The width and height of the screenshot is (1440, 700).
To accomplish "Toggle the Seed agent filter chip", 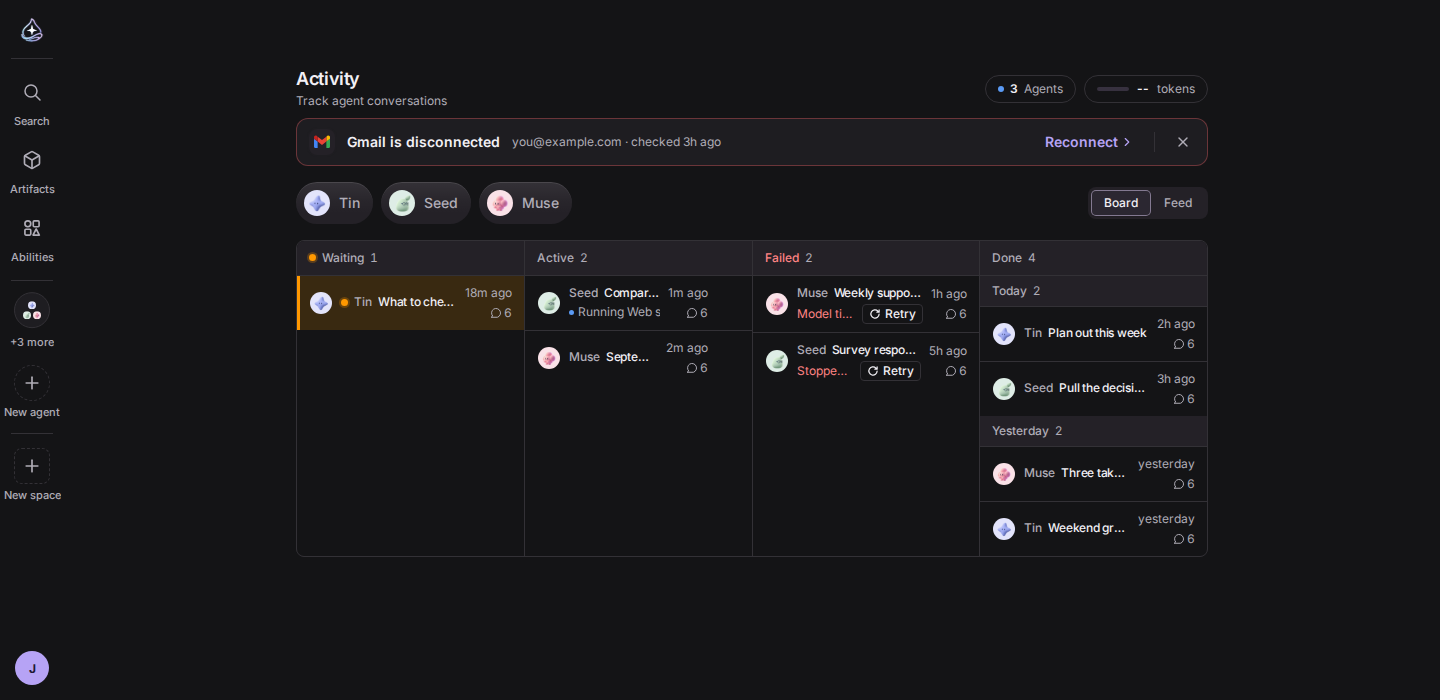I will [x=426, y=203].
